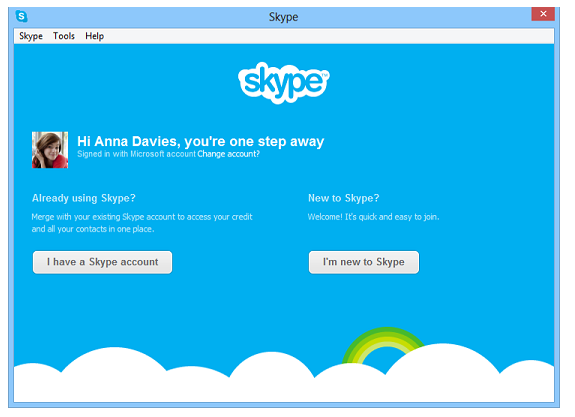Select the "I'm new to Skype" button
The image size is (575, 417).
point(364,262)
